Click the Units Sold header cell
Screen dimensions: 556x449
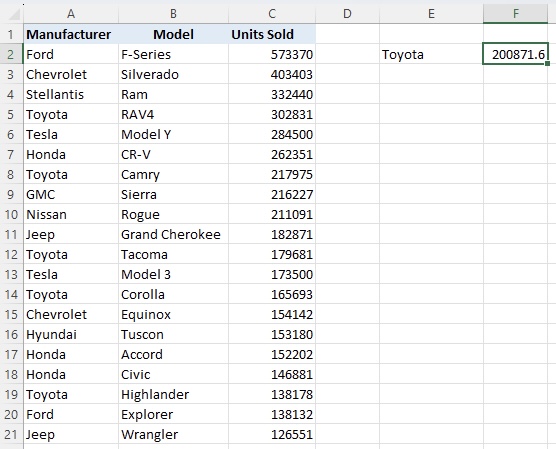pos(272,34)
